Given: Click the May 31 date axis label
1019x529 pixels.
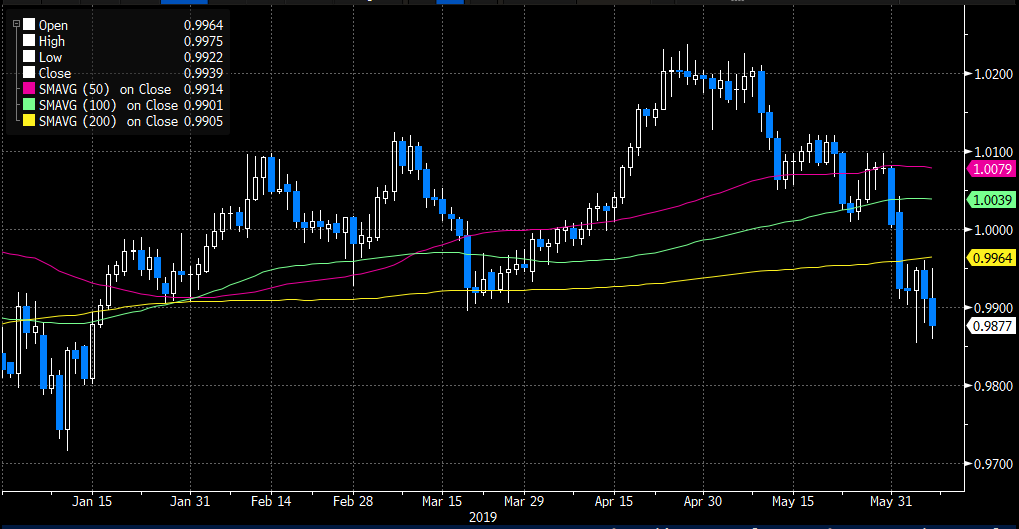Looking at the screenshot, I should click(890, 502).
